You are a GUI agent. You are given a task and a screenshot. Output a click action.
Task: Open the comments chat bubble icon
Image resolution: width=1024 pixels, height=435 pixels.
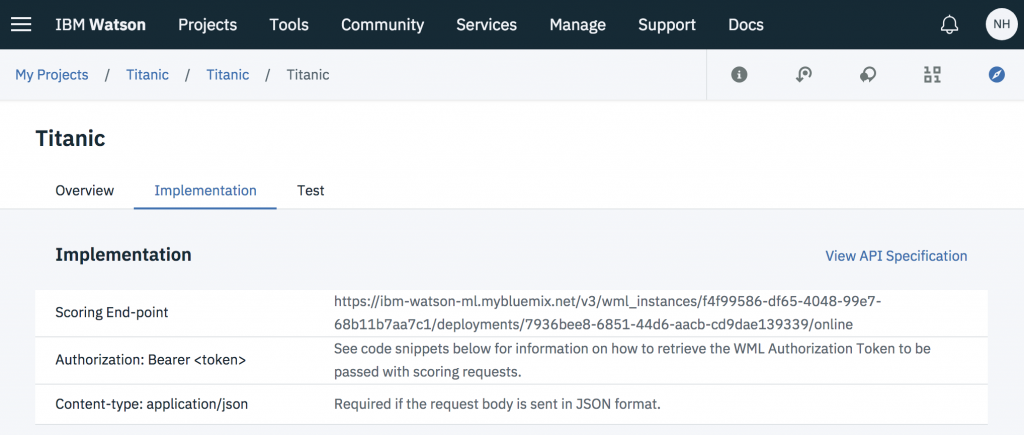point(868,75)
